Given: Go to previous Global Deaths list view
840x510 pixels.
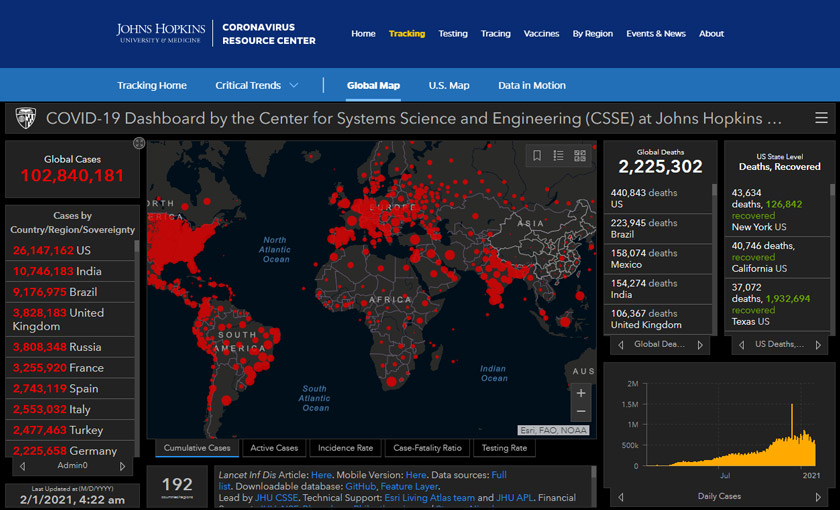Looking at the screenshot, I should pos(621,345).
